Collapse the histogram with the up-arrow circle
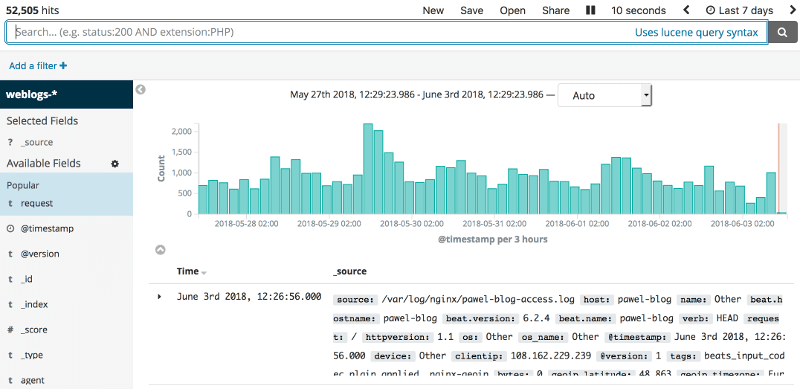The image size is (800, 389). (x=160, y=250)
